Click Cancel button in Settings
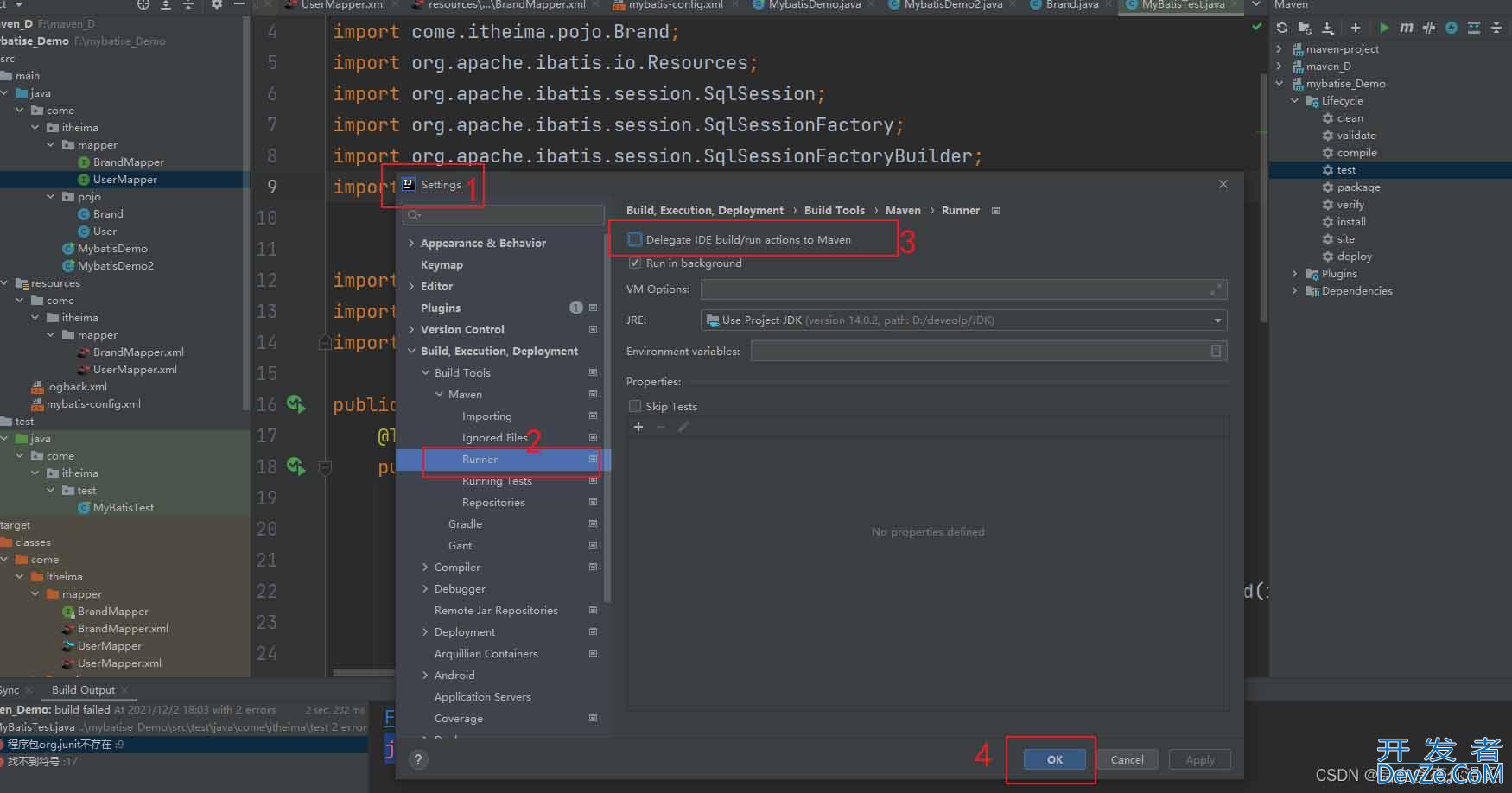The width and height of the screenshot is (1512, 793). 1127,759
